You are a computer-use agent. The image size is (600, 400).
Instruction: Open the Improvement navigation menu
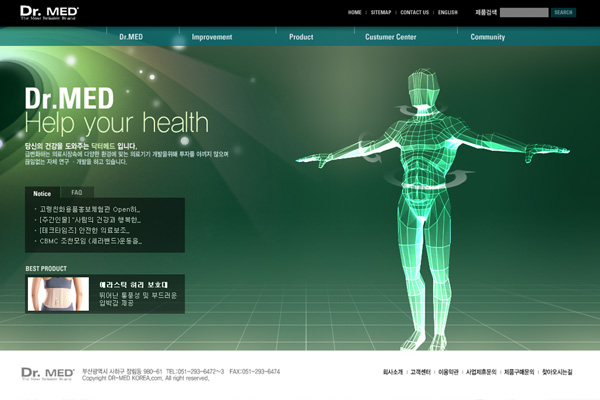pyautogui.click(x=212, y=37)
